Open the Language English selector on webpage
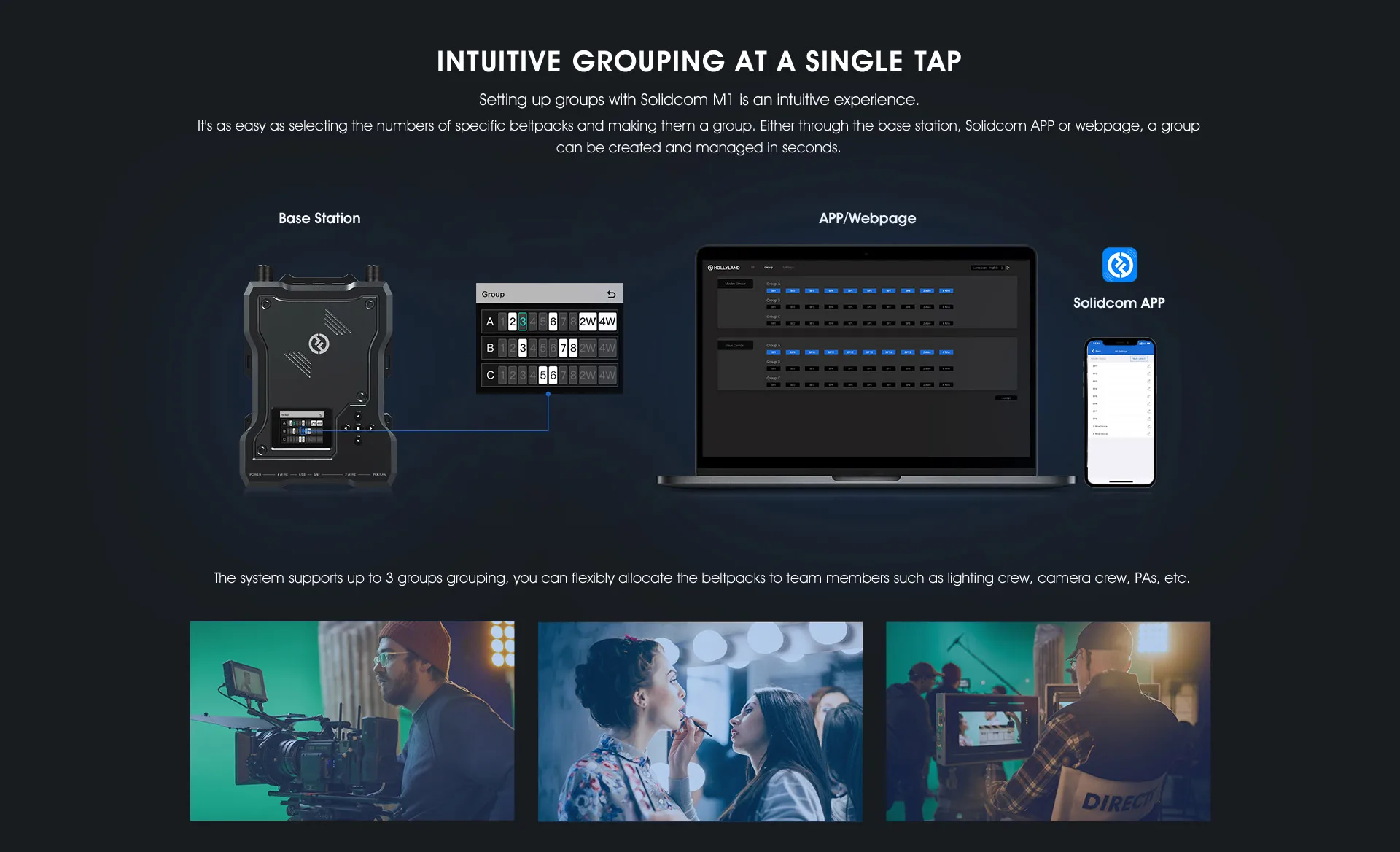Screen dimensions: 1400x852 pos(987,268)
